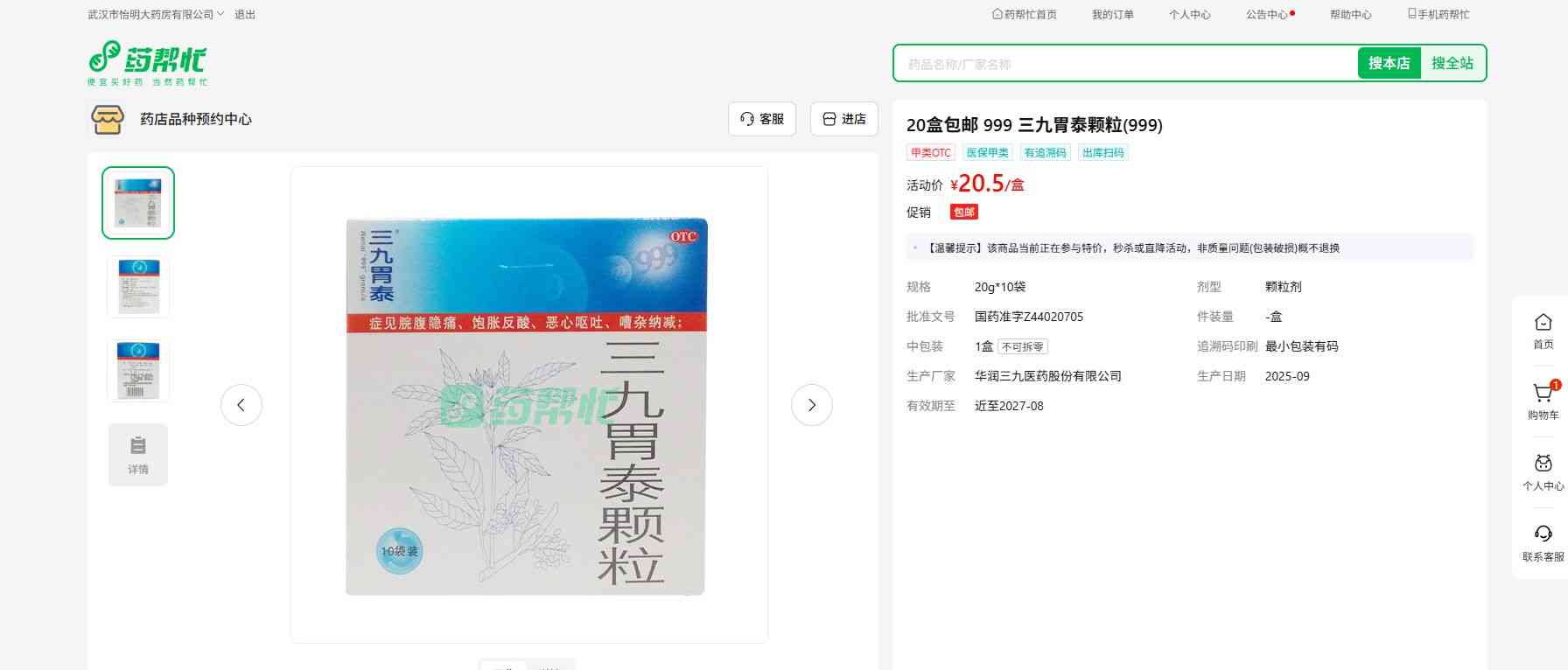Click the store icon beside 药店品种预约中心
Screen dimensions: 1568x670
click(x=108, y=119)
